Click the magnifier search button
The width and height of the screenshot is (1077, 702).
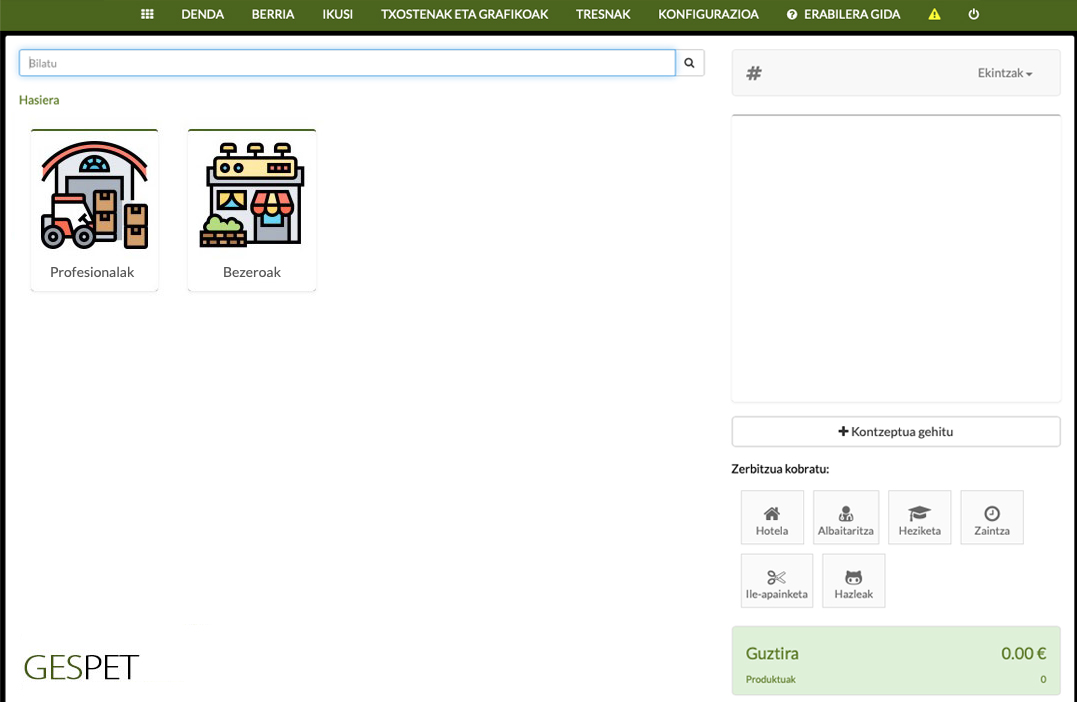(689, 63)
